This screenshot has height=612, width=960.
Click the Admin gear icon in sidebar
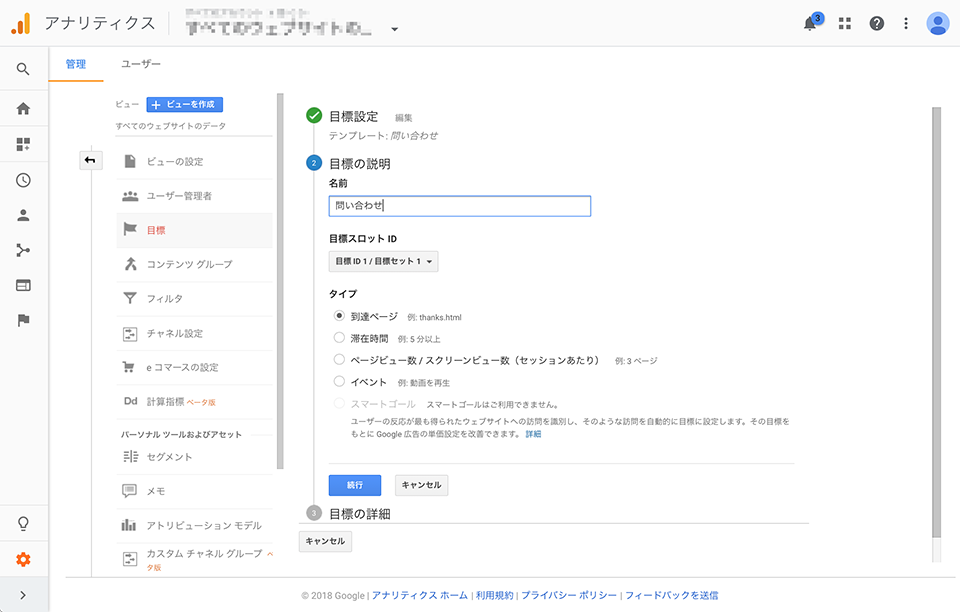coord(23,559)
